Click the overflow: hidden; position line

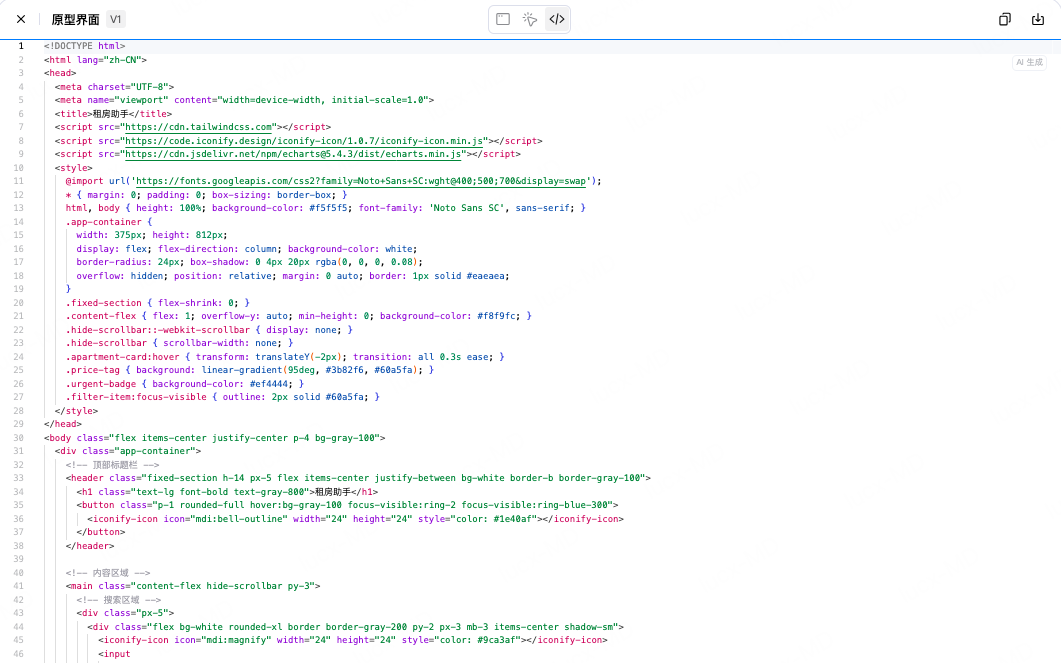293,276
